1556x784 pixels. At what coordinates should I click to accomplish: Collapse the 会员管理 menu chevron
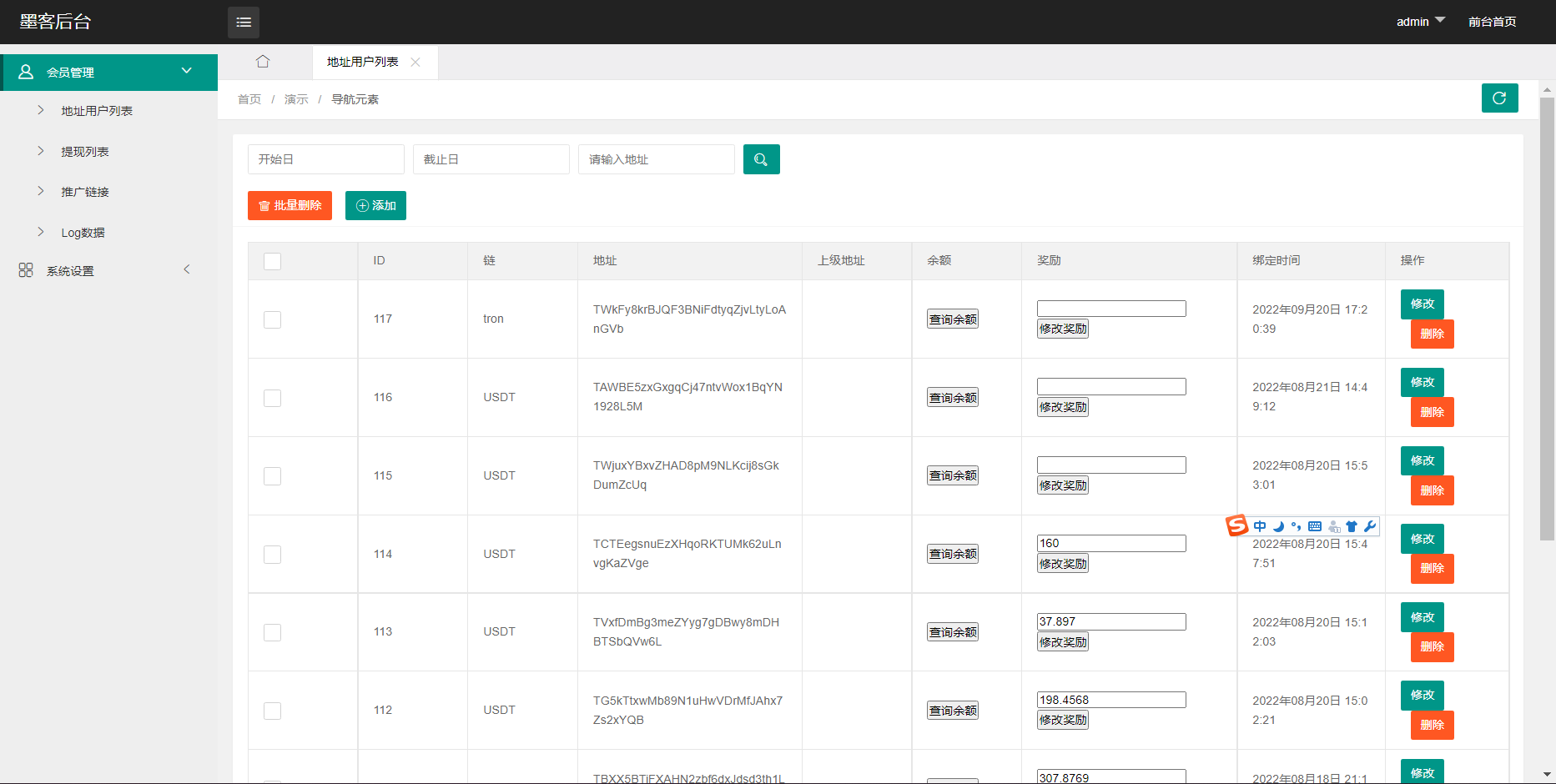(x=187, y=71)
